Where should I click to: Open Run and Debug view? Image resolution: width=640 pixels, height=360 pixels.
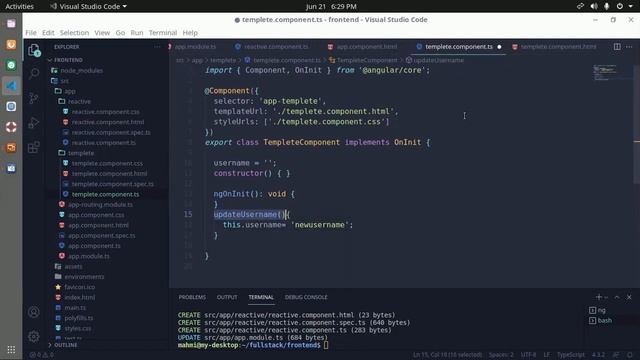coord(34,122)
